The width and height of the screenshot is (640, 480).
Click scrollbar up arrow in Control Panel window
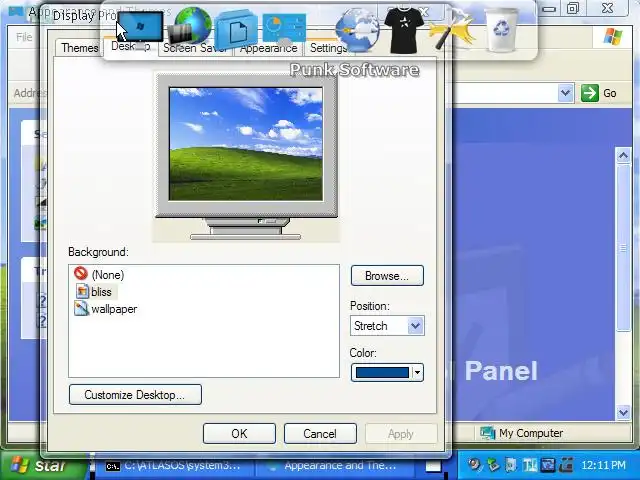pyautogui.click(x=623, y=156)
